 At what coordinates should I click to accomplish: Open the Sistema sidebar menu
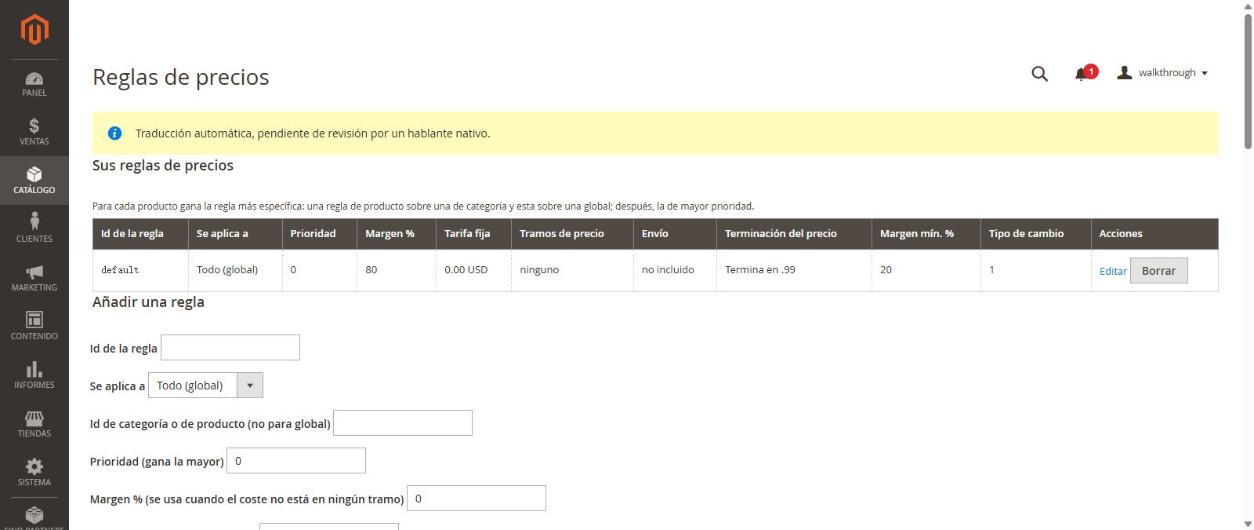click(34, 473)
